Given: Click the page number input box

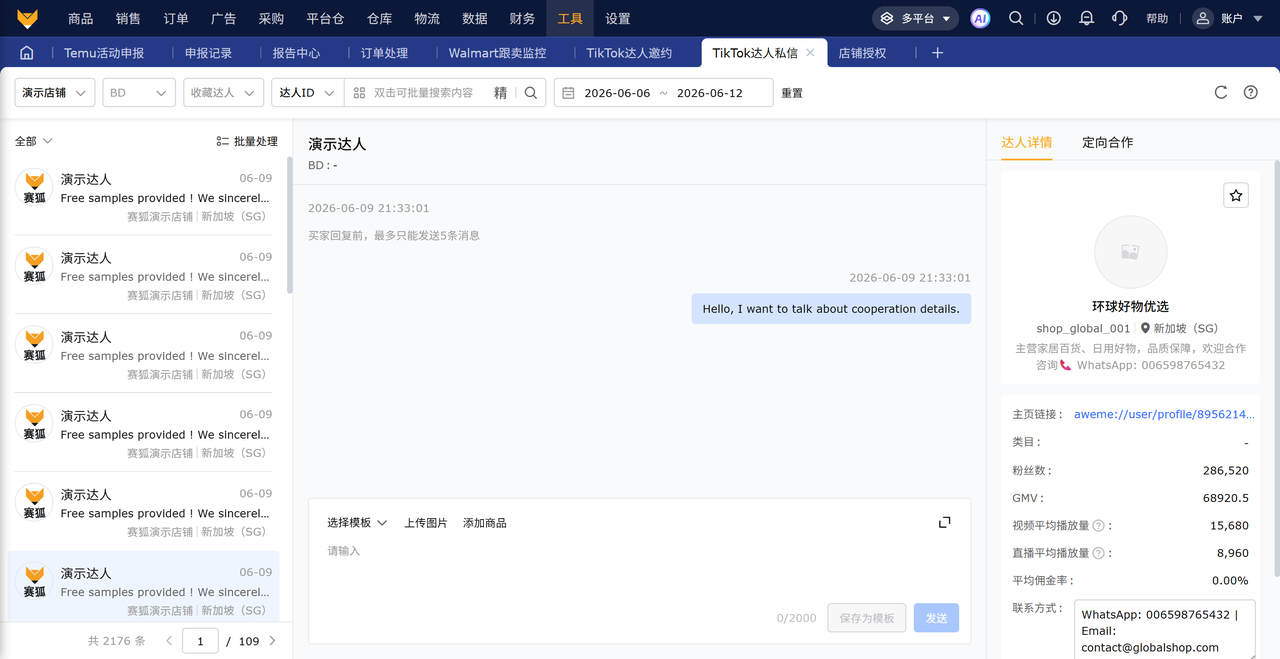Looking at the screenshot, I should pos(200,641).
